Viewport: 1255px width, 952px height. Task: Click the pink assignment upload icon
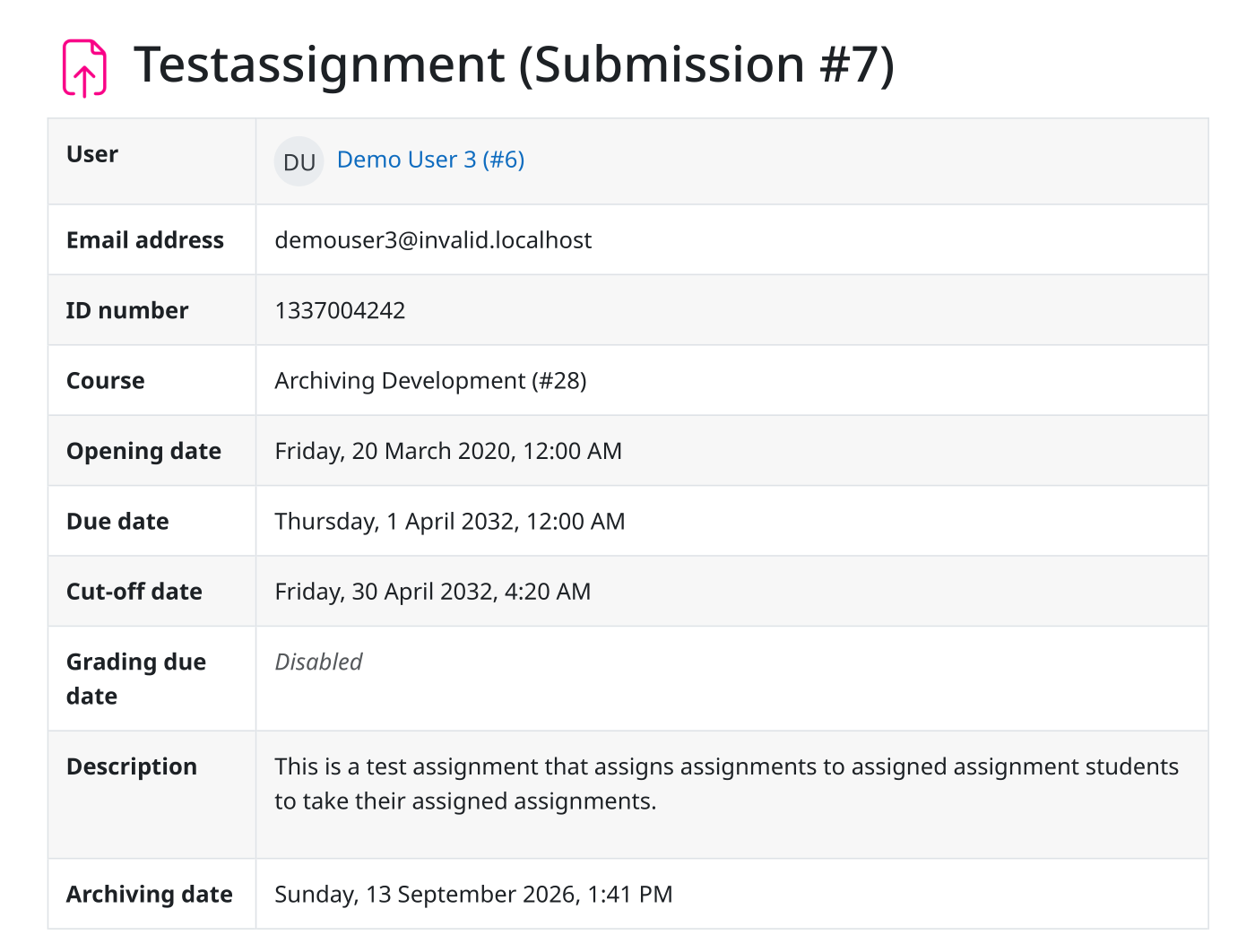pos(84,67)
